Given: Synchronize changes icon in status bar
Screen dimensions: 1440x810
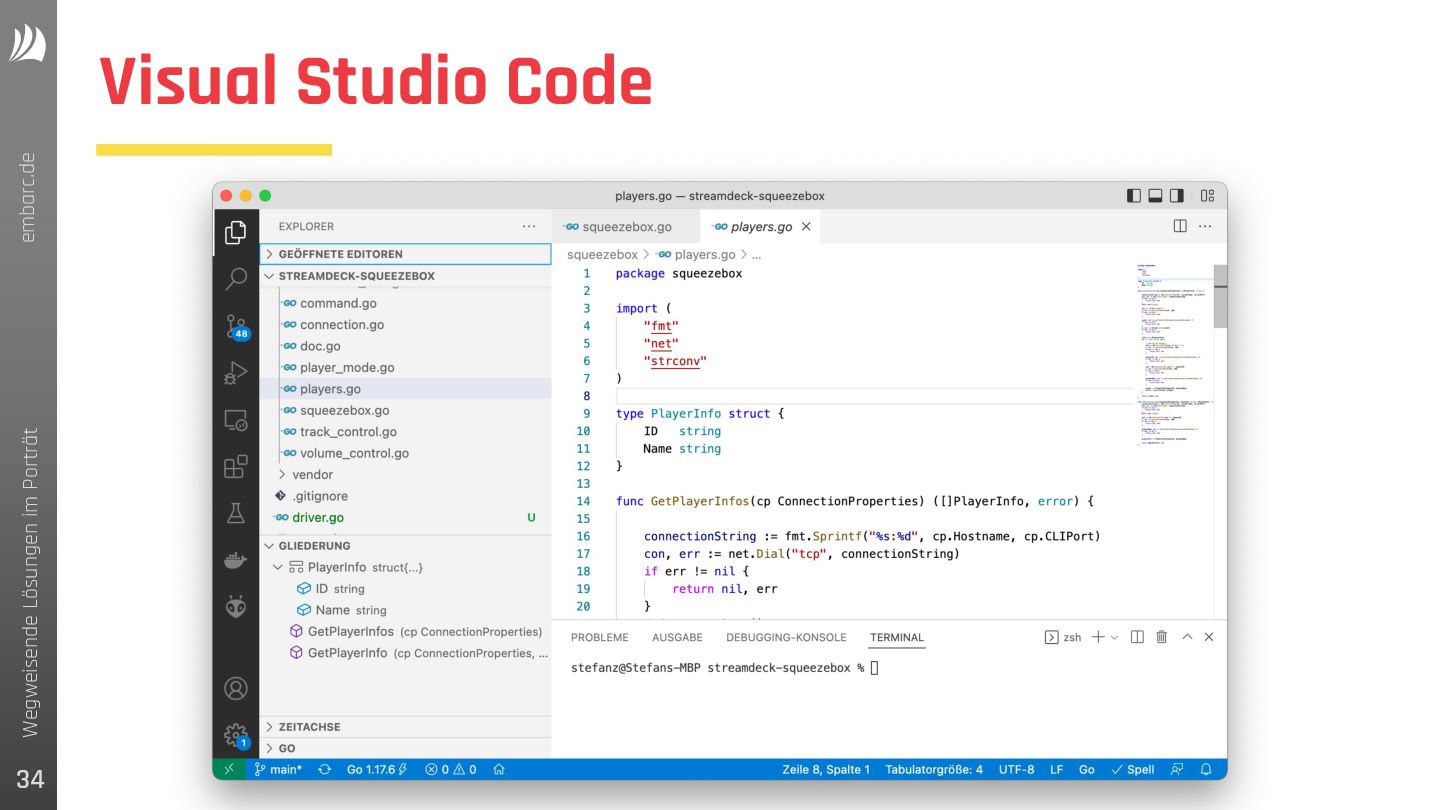Looking at the screenshot, I should click(x=324, y=769).
